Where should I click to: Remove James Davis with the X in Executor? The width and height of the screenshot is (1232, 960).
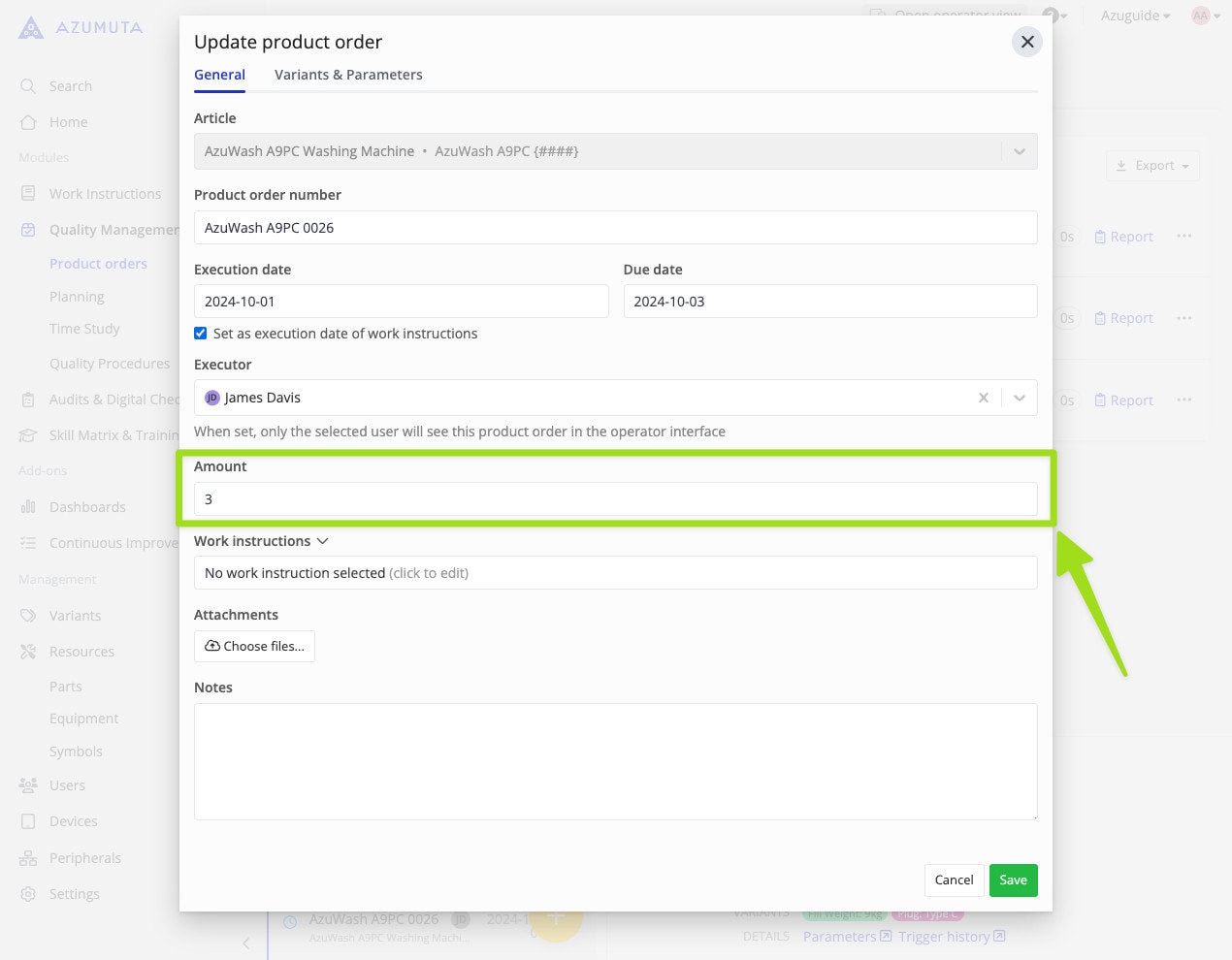983,397
